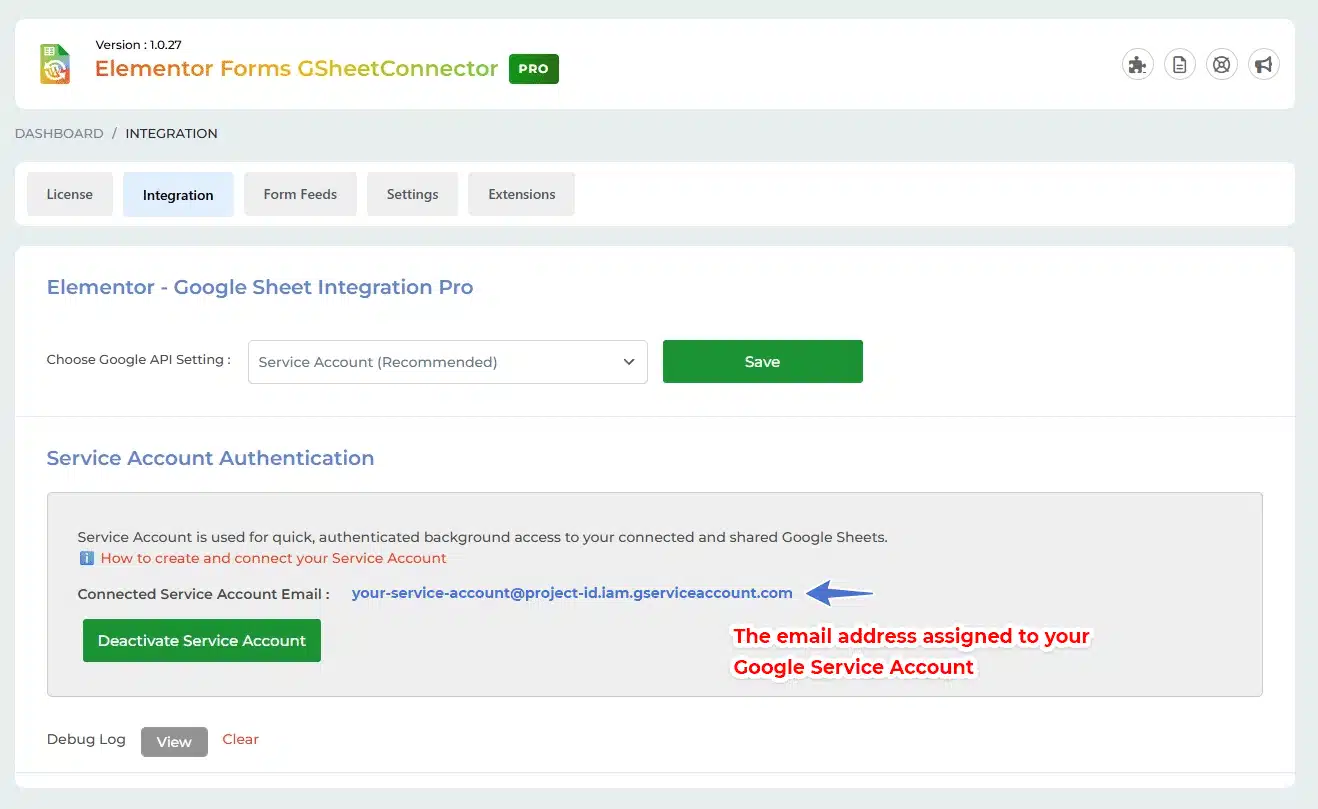The height and width of the screenshot is (809, 1318).
Task: Click the puzzle piece plugin icon
Action: point(1137,65)
